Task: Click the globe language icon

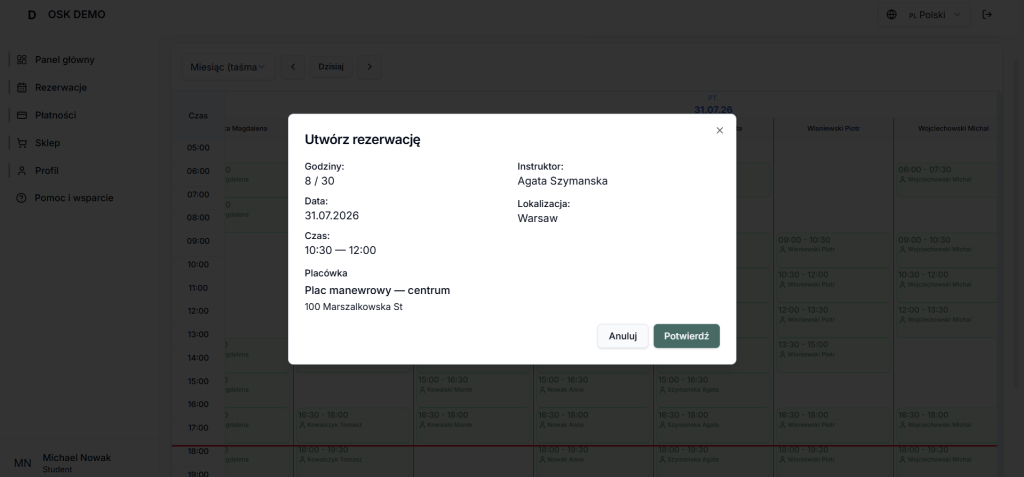Action: point(891,14)
